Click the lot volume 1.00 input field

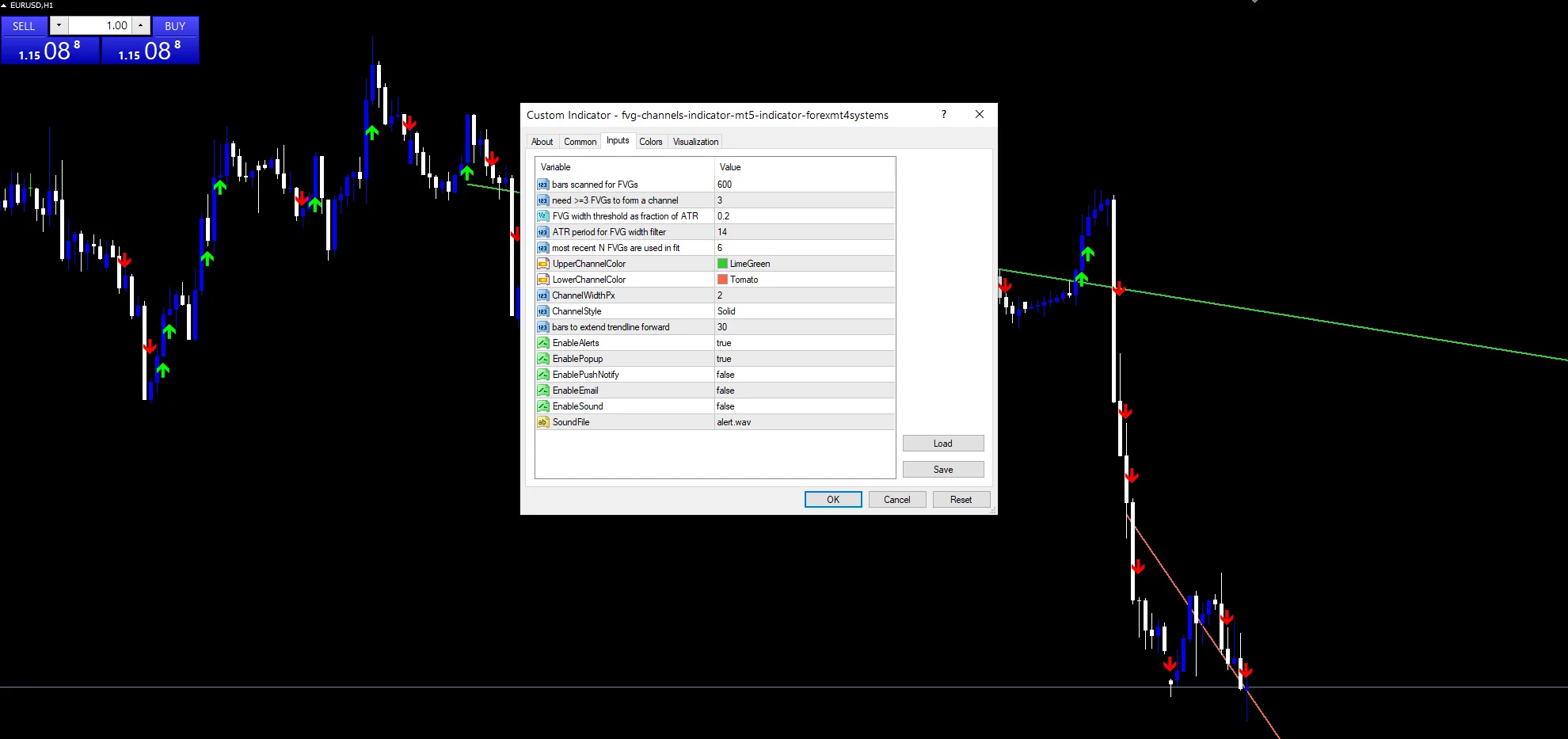tap(100, 25)
